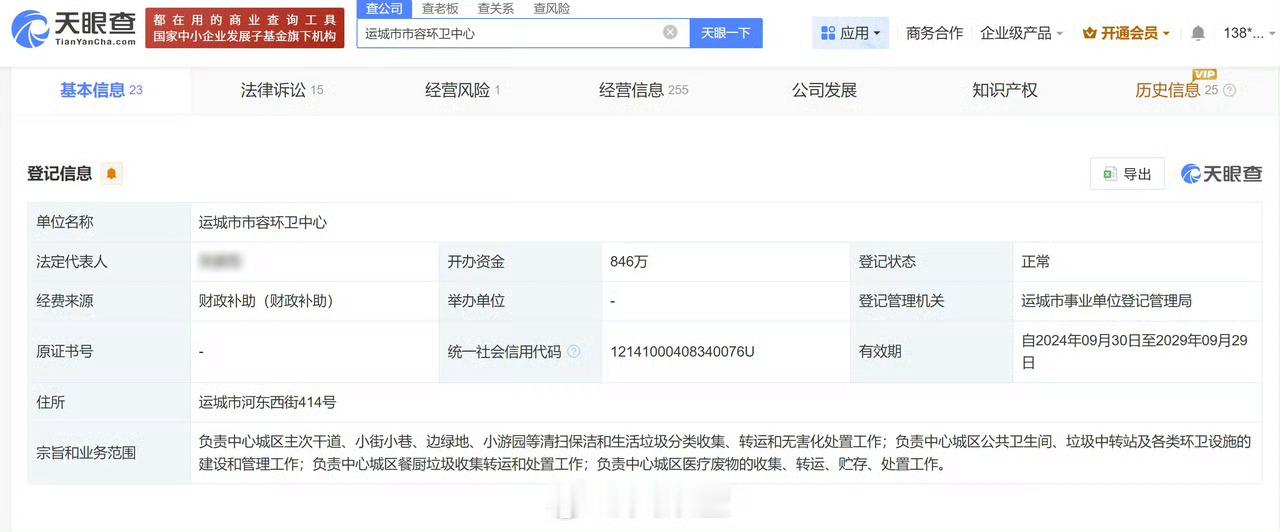Open the 公司发展 tab

824,90
